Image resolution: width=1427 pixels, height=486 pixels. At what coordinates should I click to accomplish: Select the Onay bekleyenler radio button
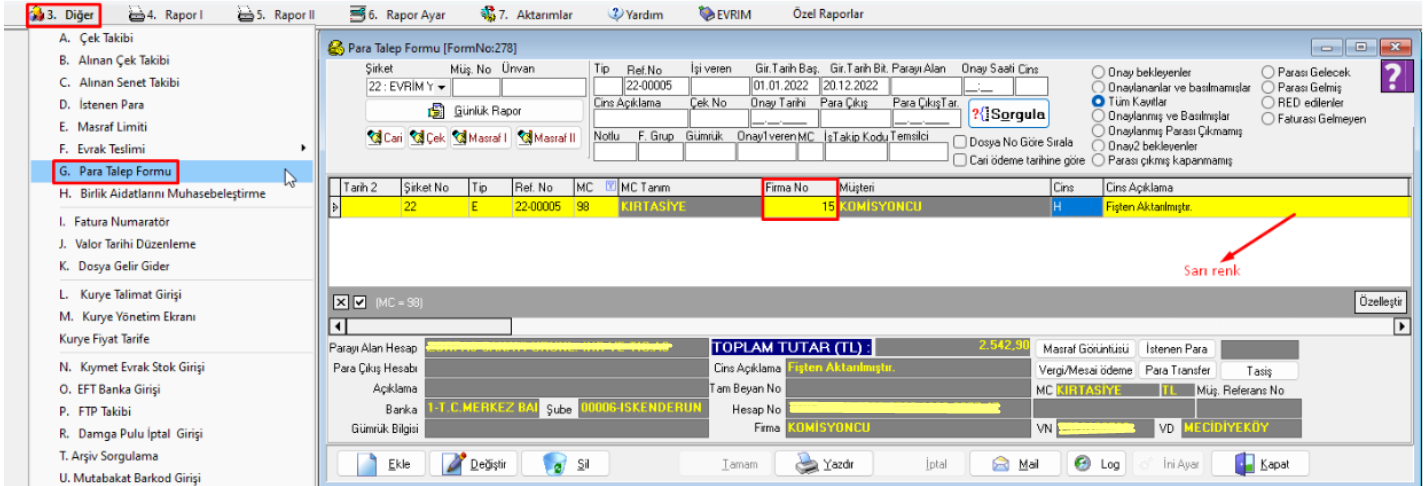pos(1098,73)
